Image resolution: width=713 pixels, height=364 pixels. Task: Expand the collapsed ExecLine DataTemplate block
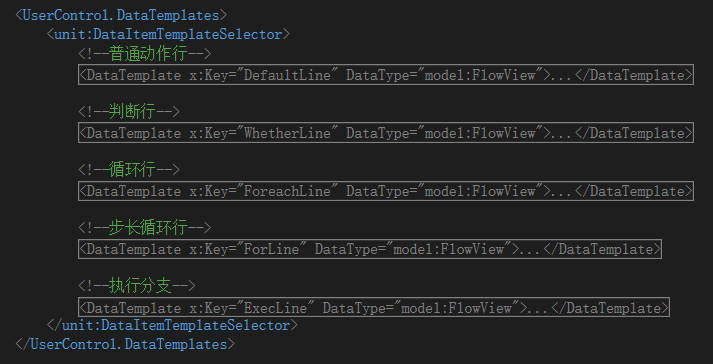(374, 308)
